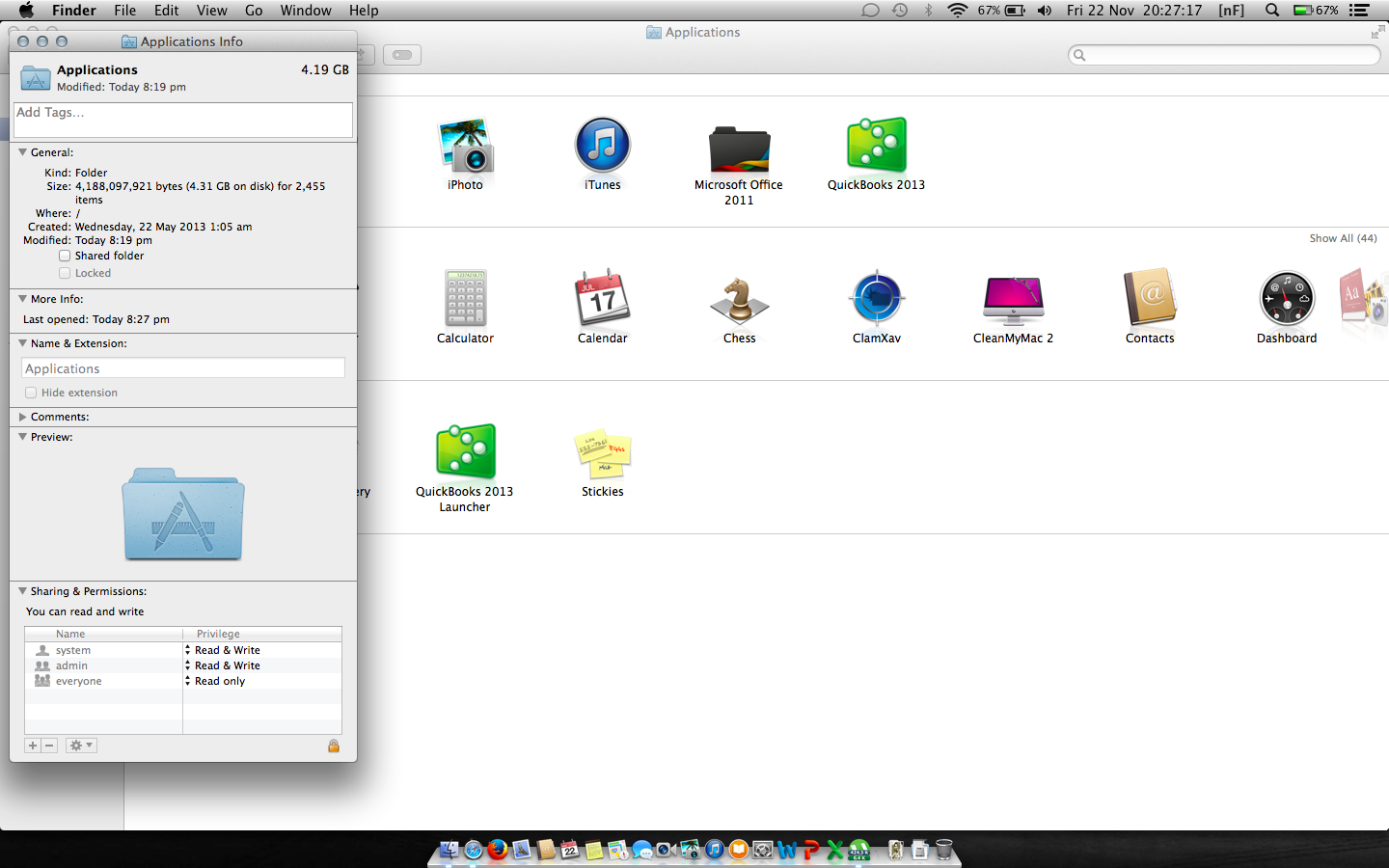Enable the Shared folder checkbox

(65, 256)
